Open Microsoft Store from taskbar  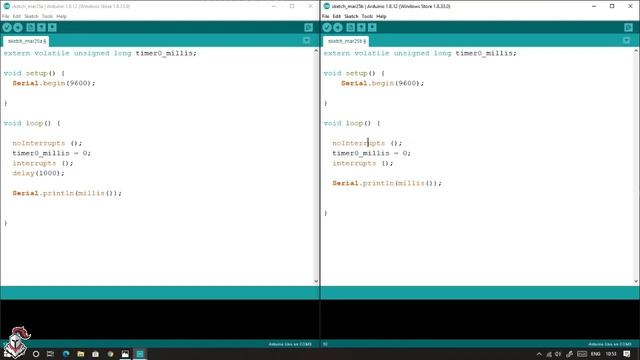(96, 354)
